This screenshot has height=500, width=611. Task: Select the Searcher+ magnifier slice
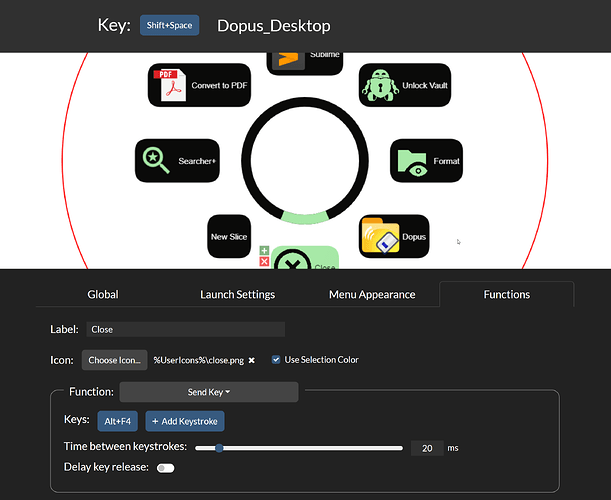[177, 160]
